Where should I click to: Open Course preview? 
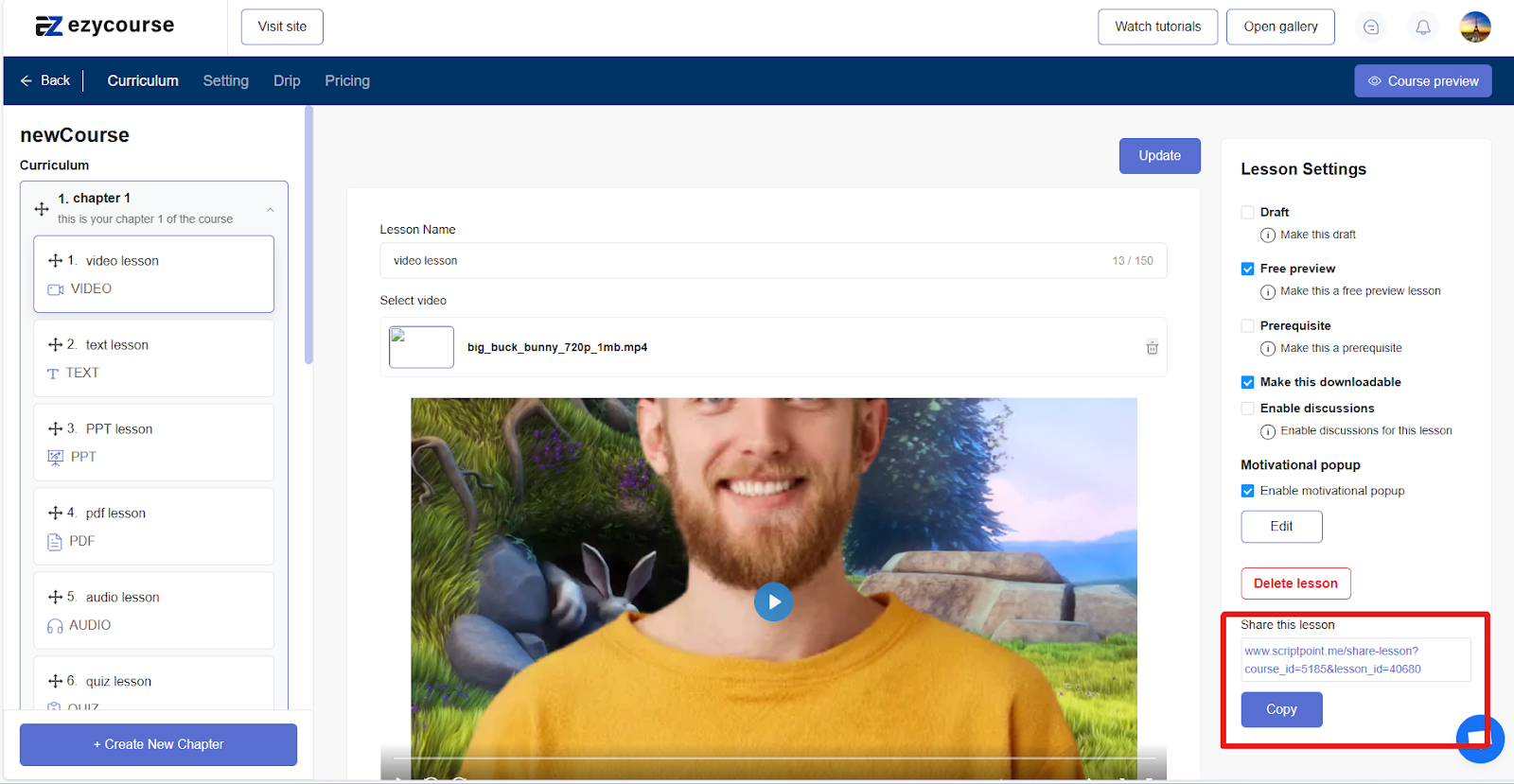(x=1422, y=81)
